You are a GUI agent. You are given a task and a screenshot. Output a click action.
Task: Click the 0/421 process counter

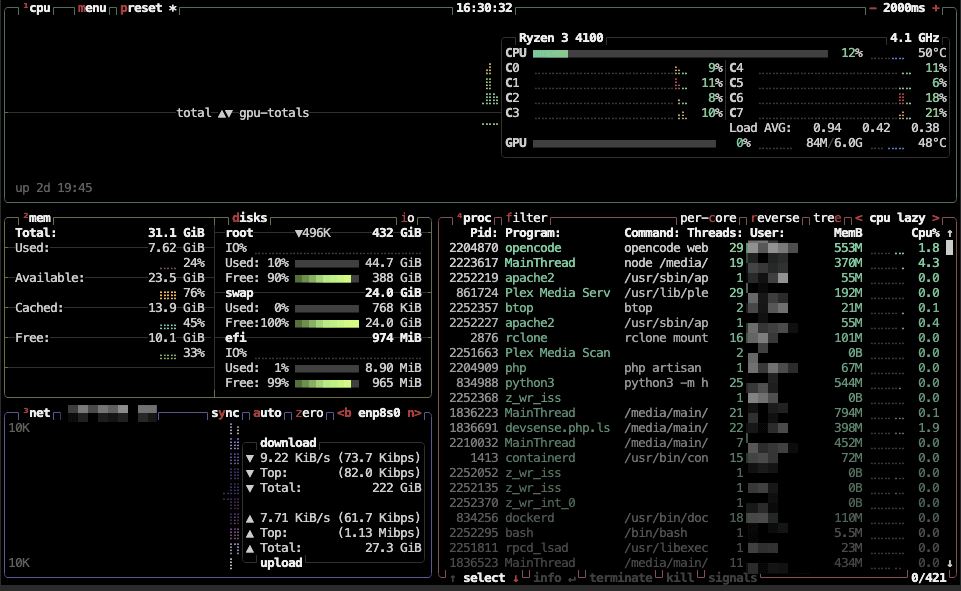click(929, 578)
